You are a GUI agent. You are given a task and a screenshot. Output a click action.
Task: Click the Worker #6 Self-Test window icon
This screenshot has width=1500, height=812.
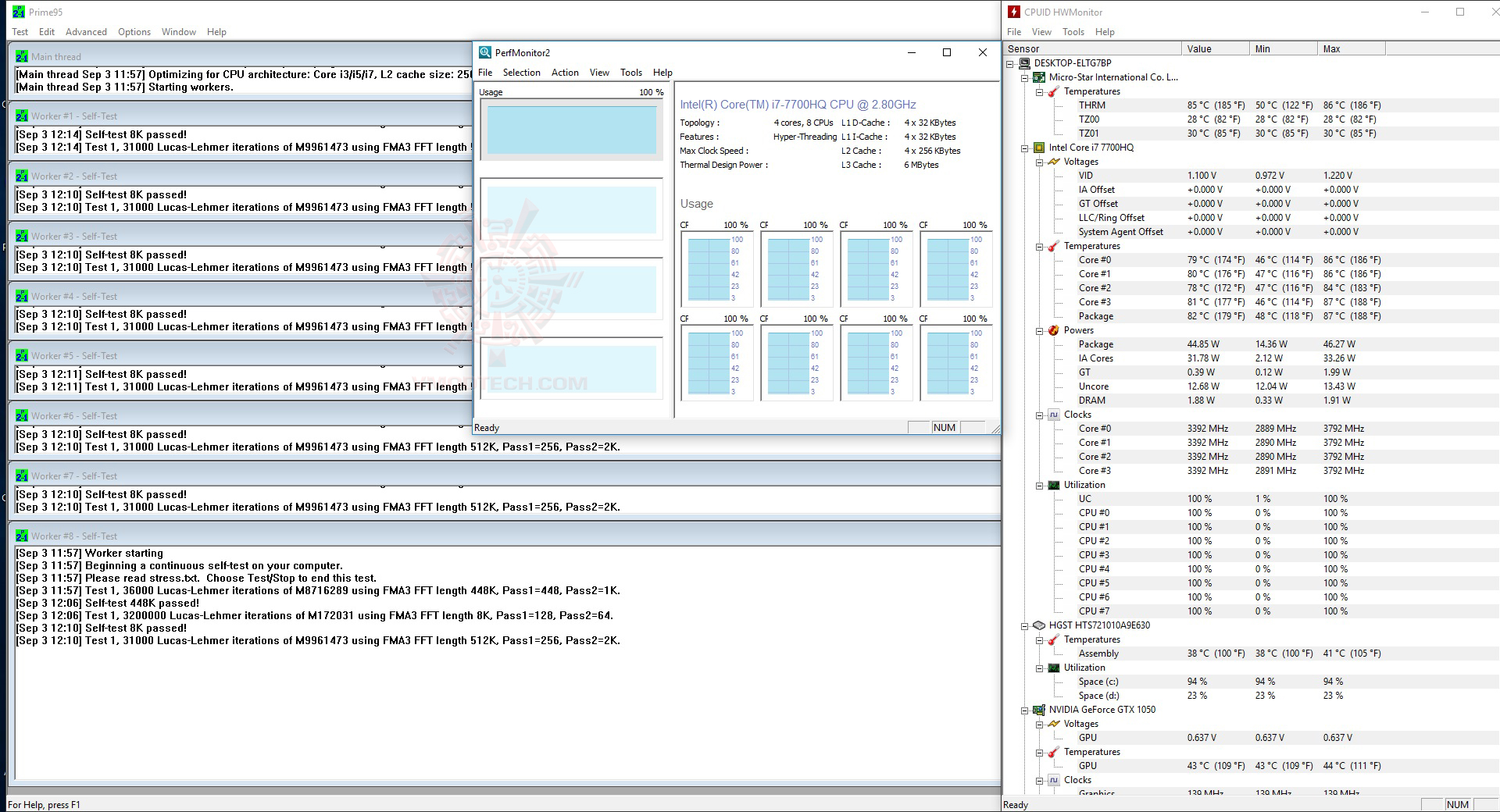click(x=22, y=415)
